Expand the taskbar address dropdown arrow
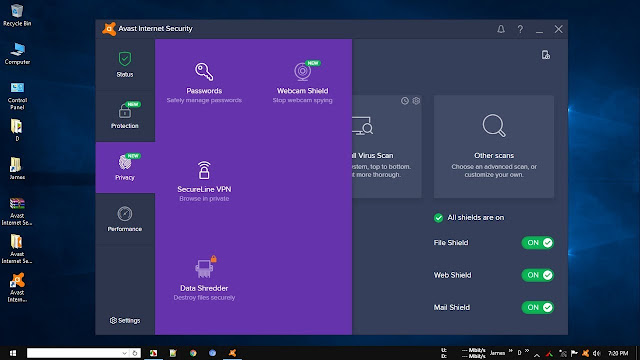The width and height of the screenshot is (640, 360). pos(124,353)
